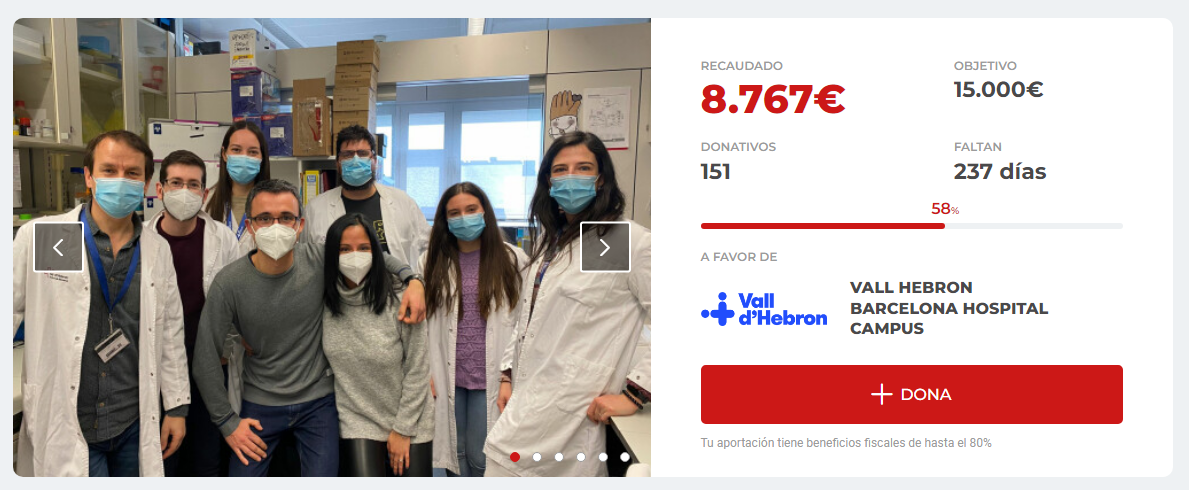
Task: Click the fiscal benefits note text
Action: (846, 442)
